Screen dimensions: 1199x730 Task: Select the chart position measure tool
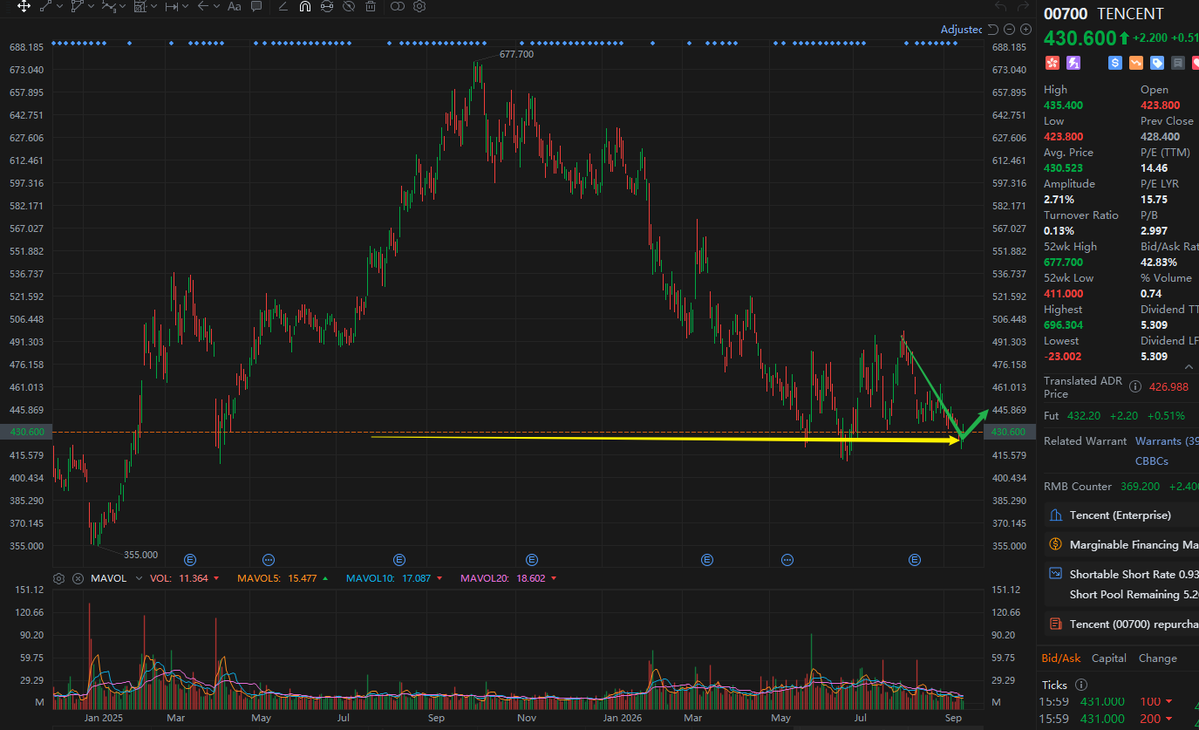tap(140, 6)
